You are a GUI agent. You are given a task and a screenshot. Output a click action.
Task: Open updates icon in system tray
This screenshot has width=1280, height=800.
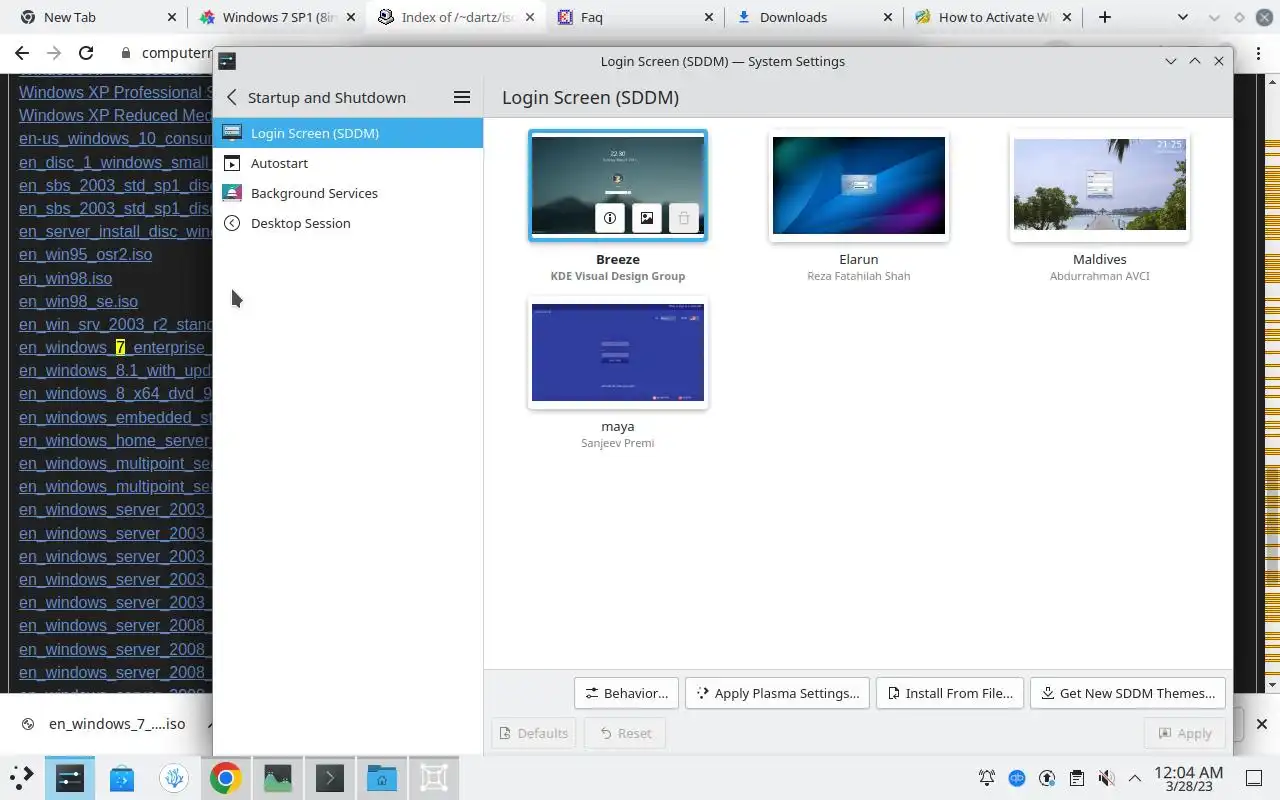tap(1047, 777)
